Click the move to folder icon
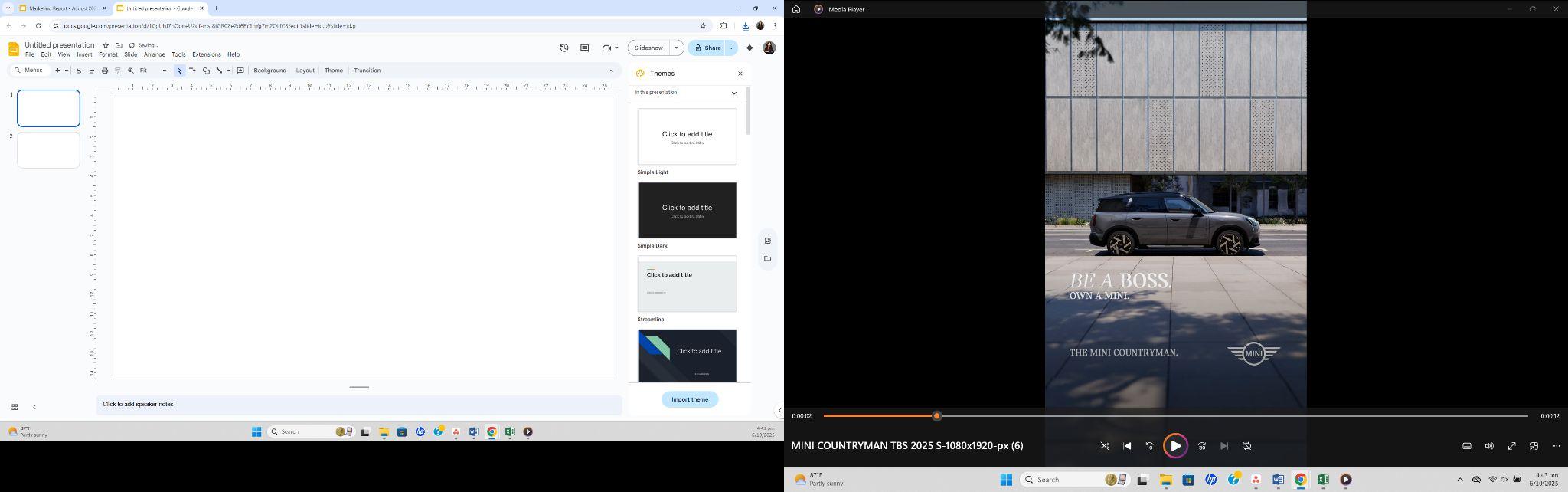Viewport: 1568px width, 492px height. (119, 45)
